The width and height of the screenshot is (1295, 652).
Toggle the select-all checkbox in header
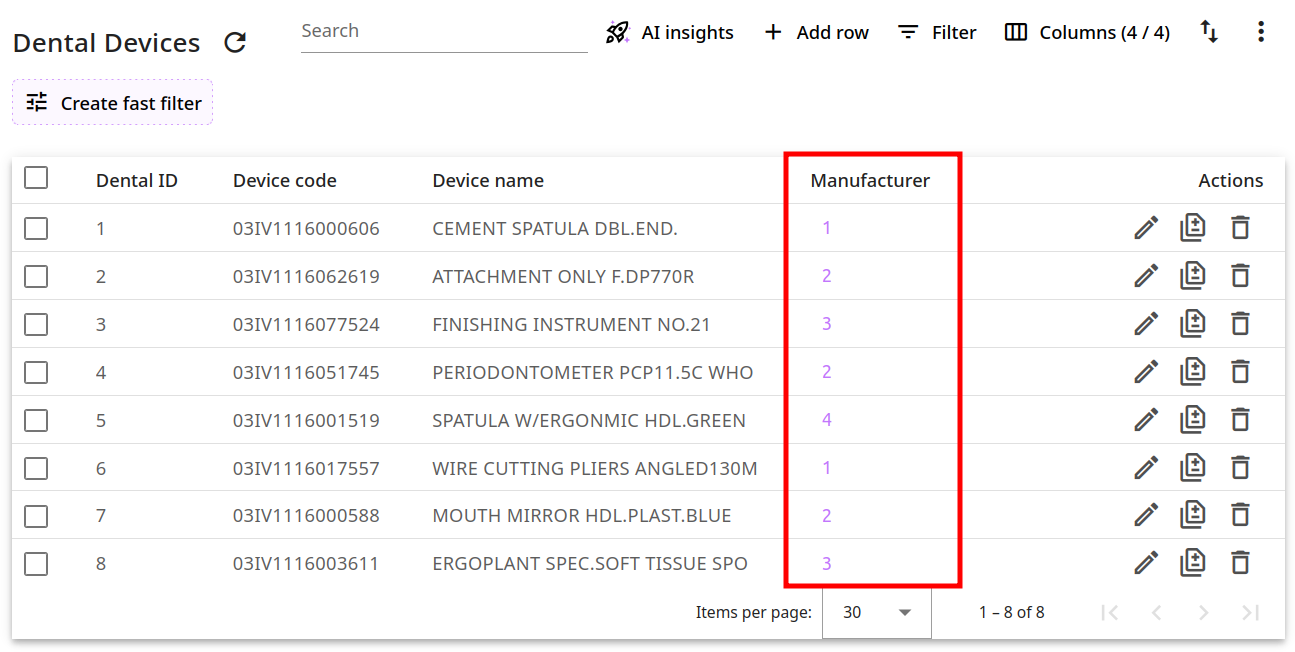coord(36,178)
